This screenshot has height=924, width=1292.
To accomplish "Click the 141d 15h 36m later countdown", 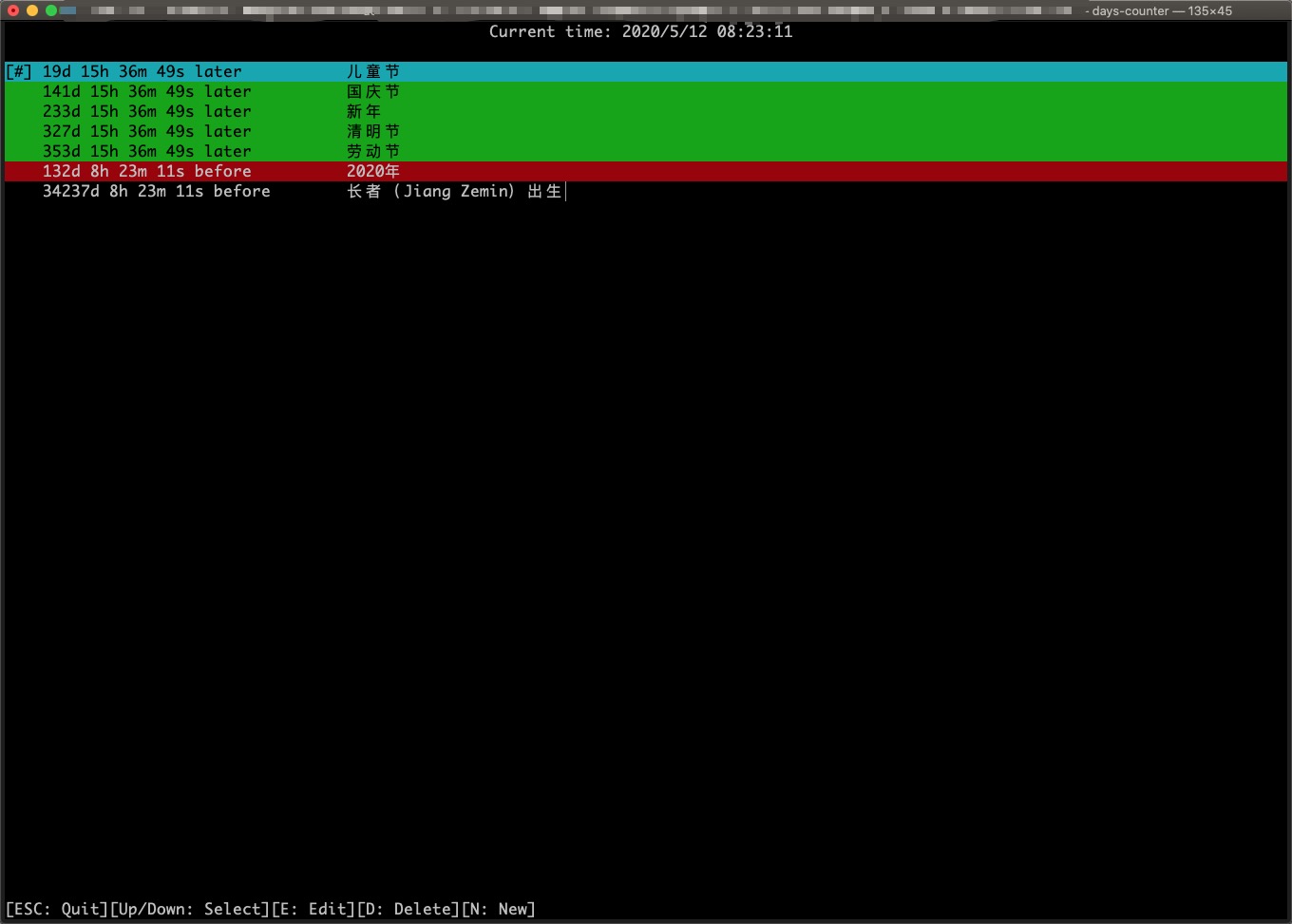I will point(146,92).
